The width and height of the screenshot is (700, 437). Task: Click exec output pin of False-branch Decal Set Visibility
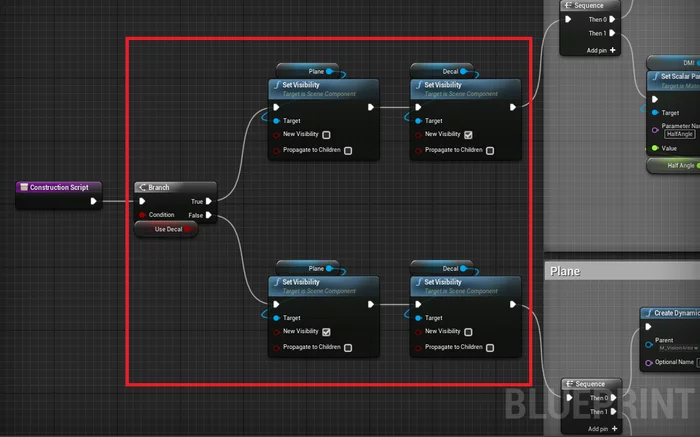512,304
